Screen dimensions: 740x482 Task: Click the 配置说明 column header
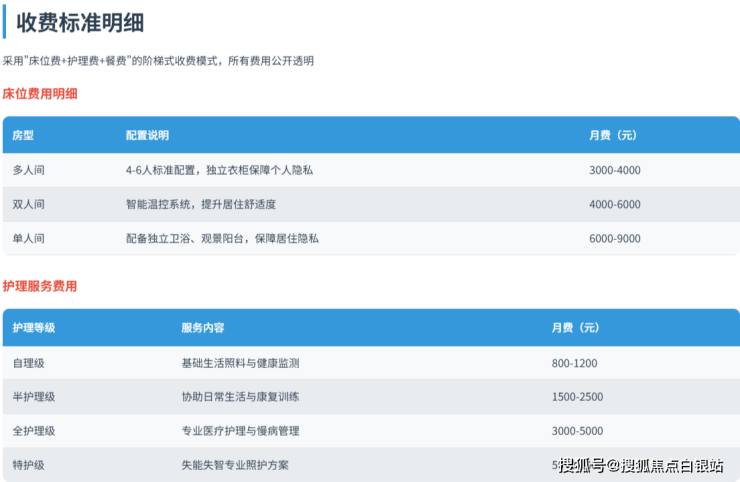coord(147,135)
